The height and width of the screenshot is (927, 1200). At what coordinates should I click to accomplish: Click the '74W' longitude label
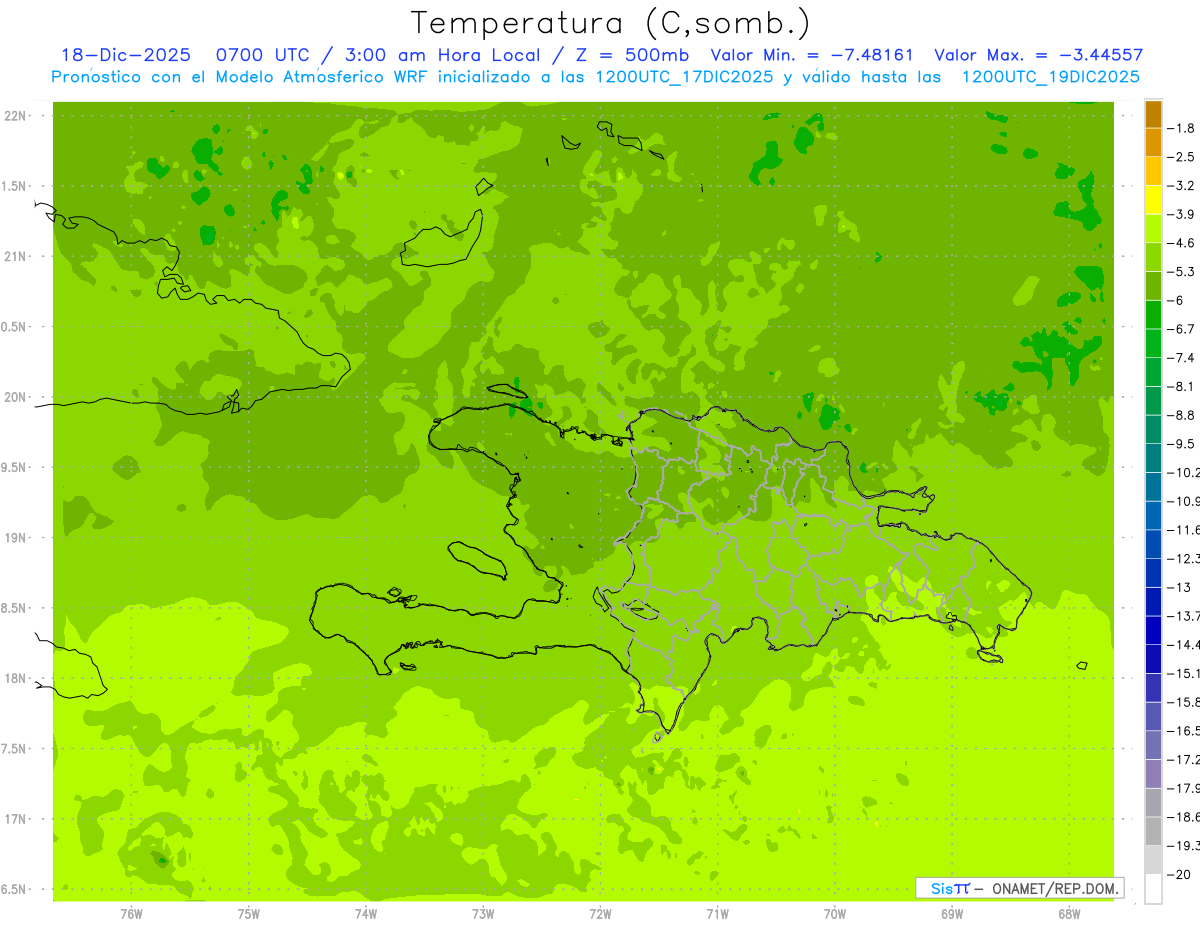366,914
